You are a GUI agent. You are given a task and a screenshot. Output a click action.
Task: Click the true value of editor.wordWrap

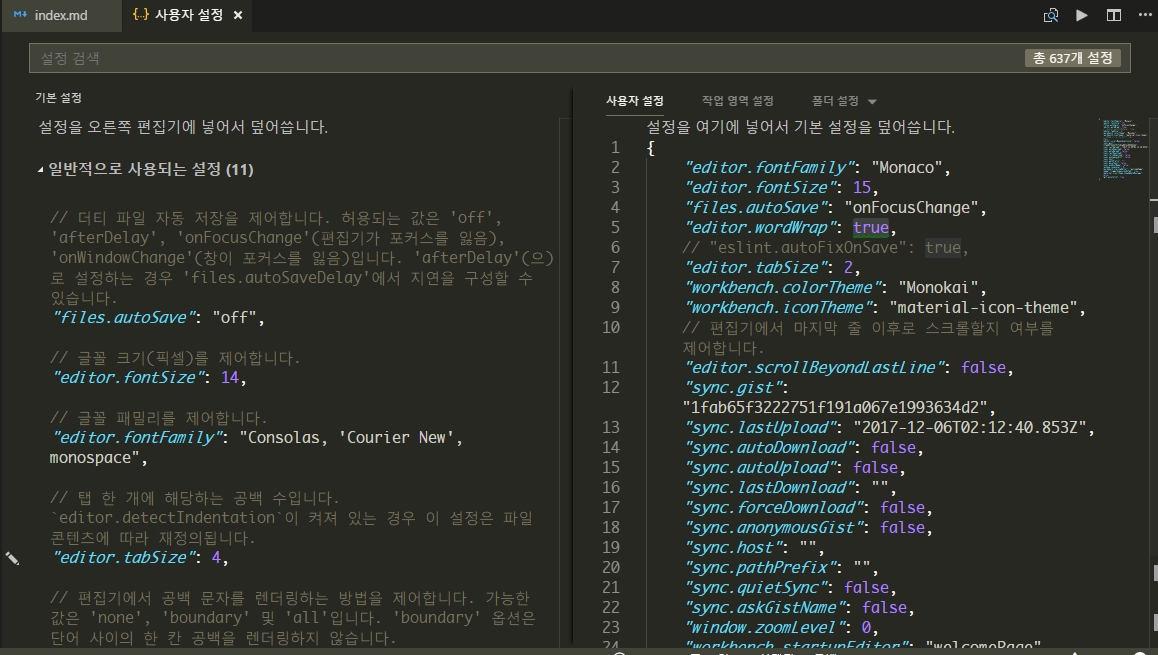[871, 227]
